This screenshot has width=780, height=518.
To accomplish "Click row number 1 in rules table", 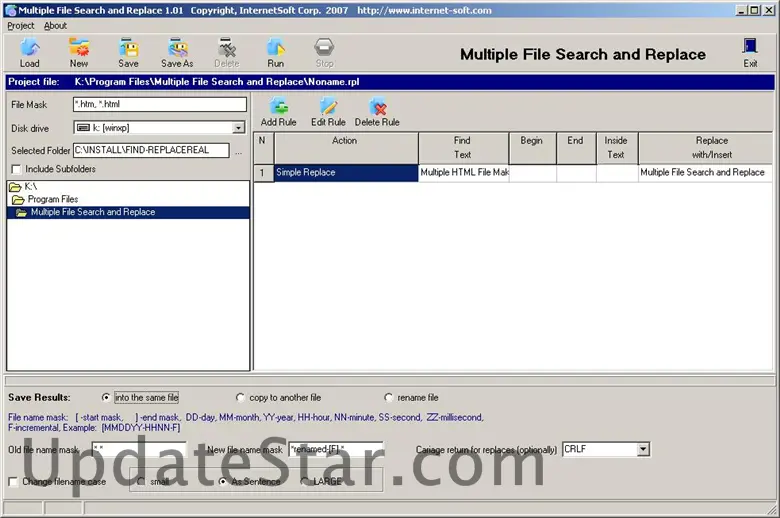I will point(264,173).
